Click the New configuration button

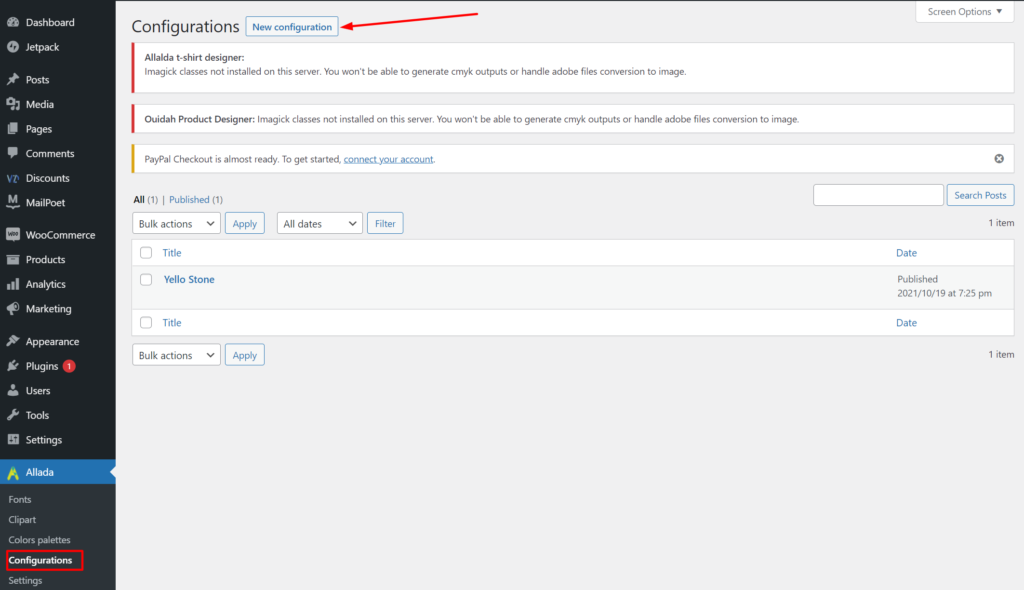tap(291, 27)
